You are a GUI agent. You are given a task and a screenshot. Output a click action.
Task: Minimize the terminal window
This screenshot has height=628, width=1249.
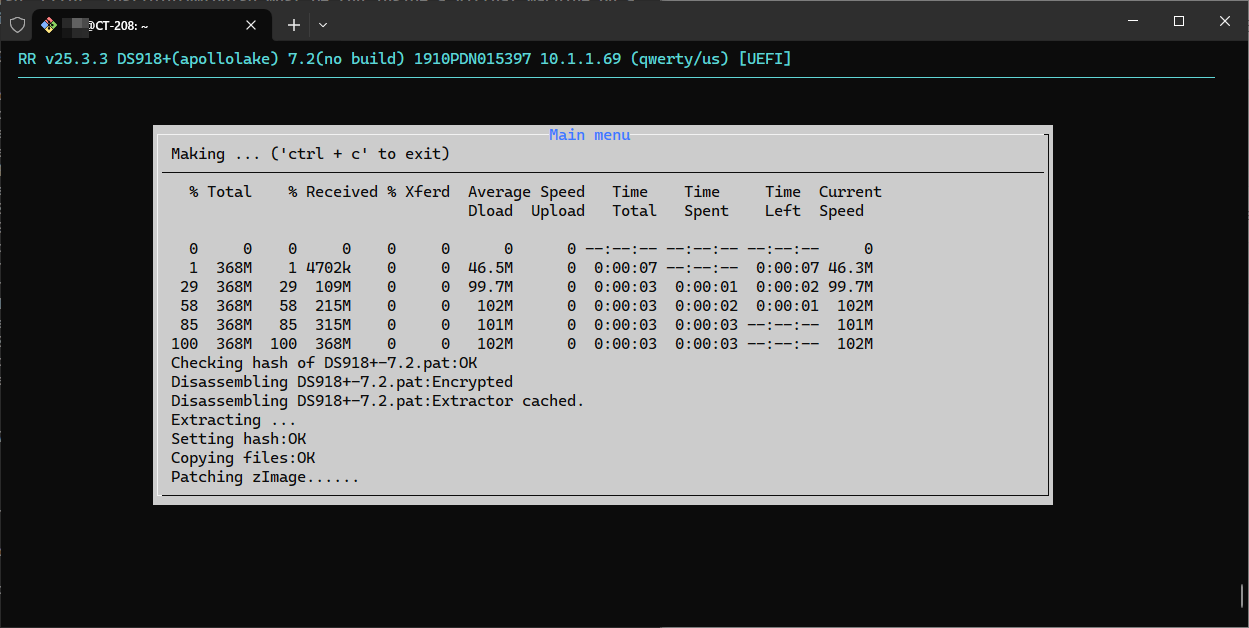(x=1132, y=21)
